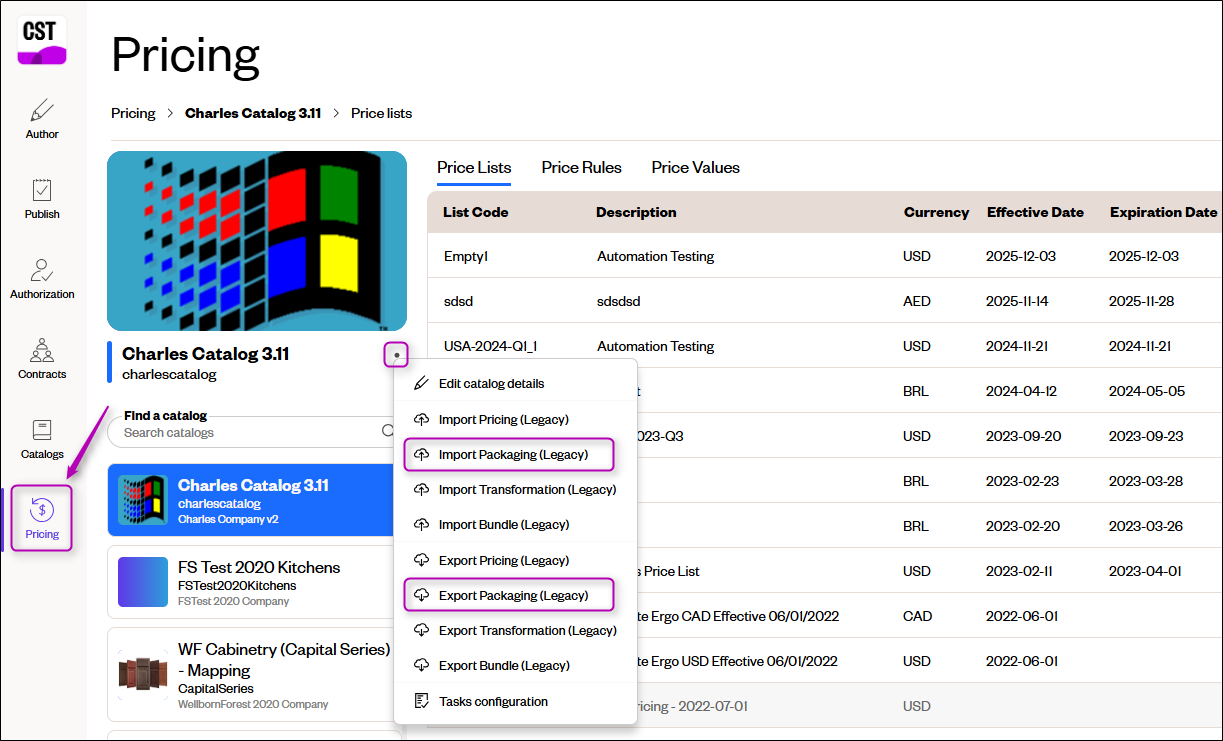Open the Authorization section in sidebar
The height and width of the screenshot is (741, 1223).
coord(42,279)
